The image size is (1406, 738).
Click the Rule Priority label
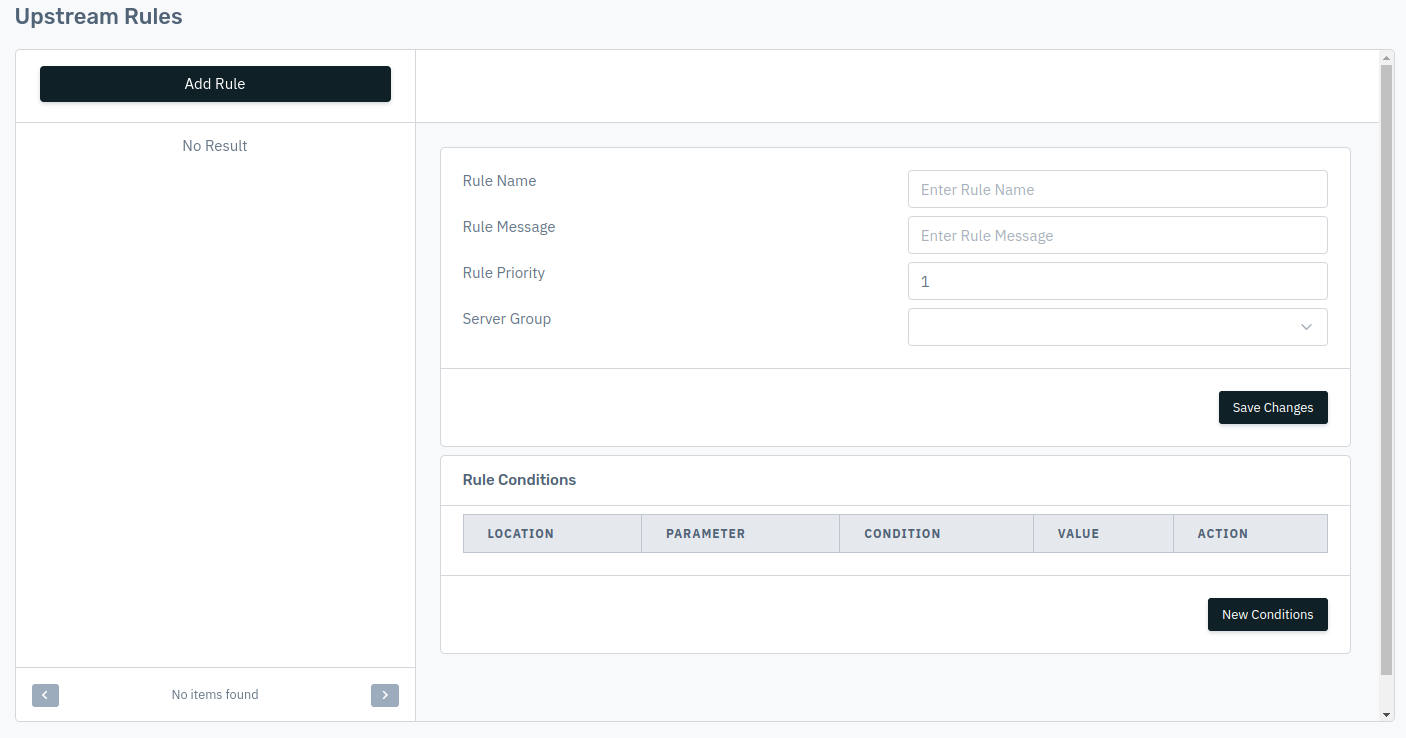tap(504, 273)
